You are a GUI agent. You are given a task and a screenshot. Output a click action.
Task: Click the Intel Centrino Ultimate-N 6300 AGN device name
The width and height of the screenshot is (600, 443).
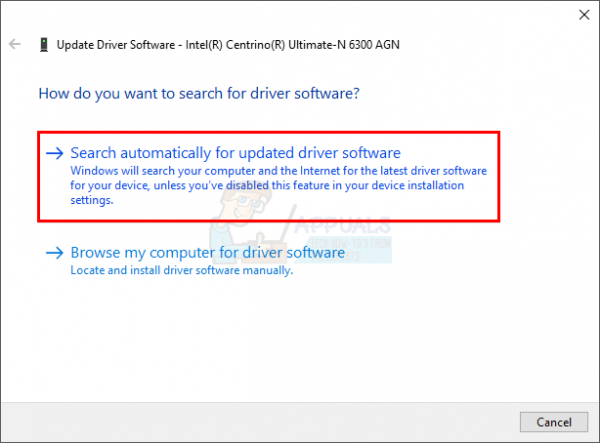coord(292,45)
